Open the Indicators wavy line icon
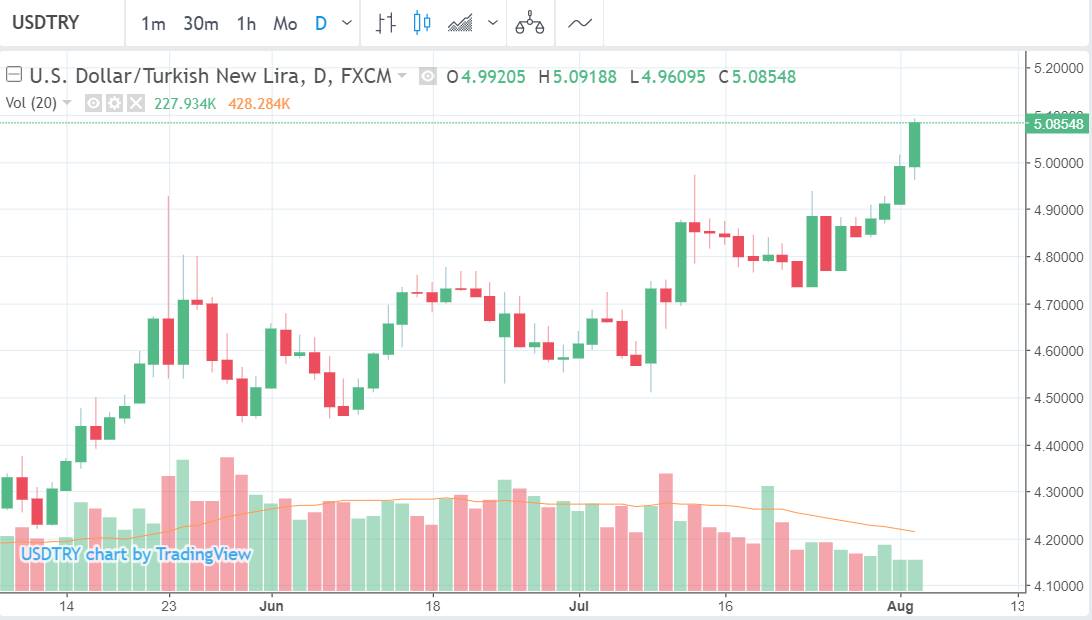Image resolution: width=1092 pixels, height=620 pixels. coord(579,23)
